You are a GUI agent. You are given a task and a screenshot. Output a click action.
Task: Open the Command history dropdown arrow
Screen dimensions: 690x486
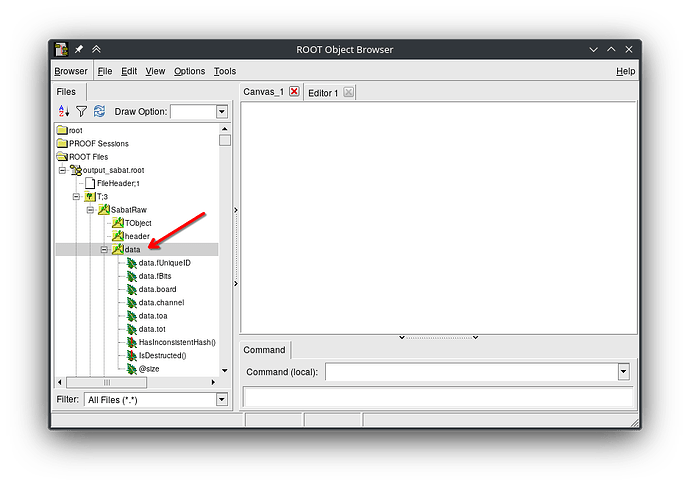coord(623,372)
